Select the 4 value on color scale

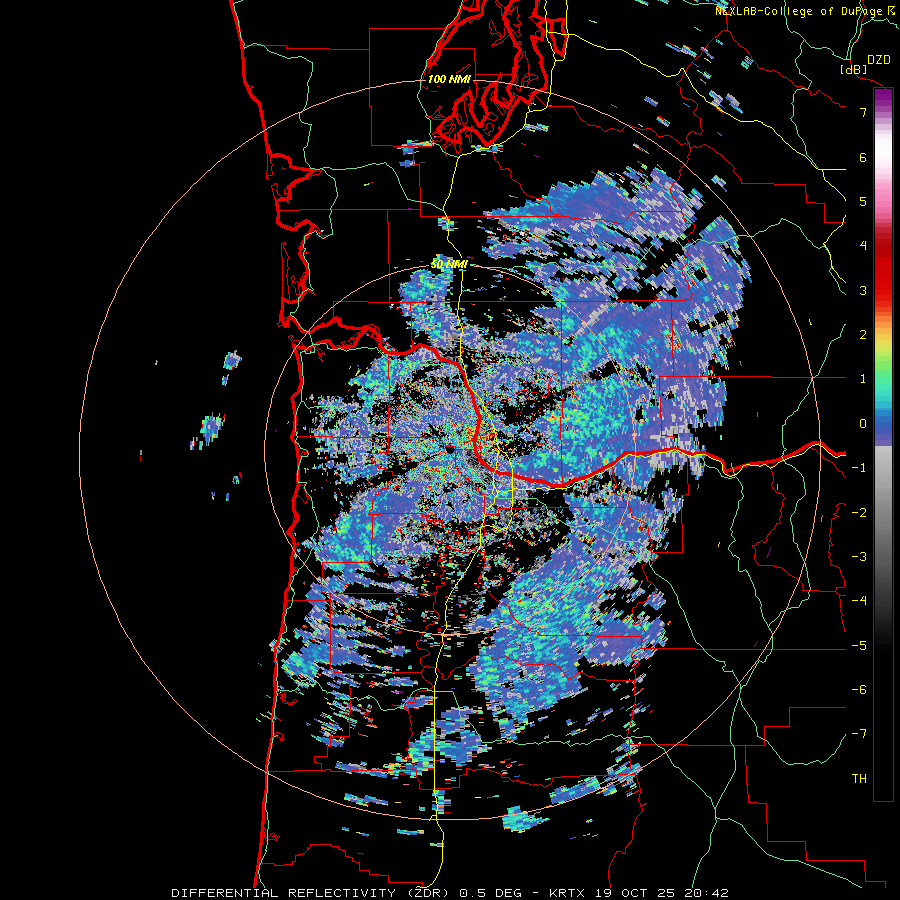pyautogui.click(x=863, y=245)
